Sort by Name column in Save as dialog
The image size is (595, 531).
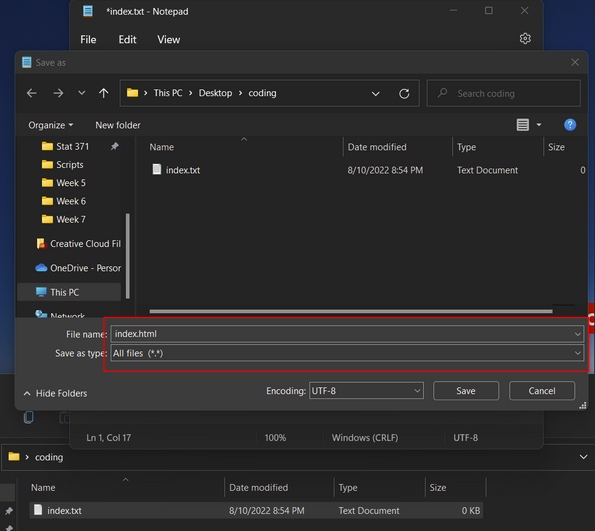pyautogui.click(x=161, y=147)
